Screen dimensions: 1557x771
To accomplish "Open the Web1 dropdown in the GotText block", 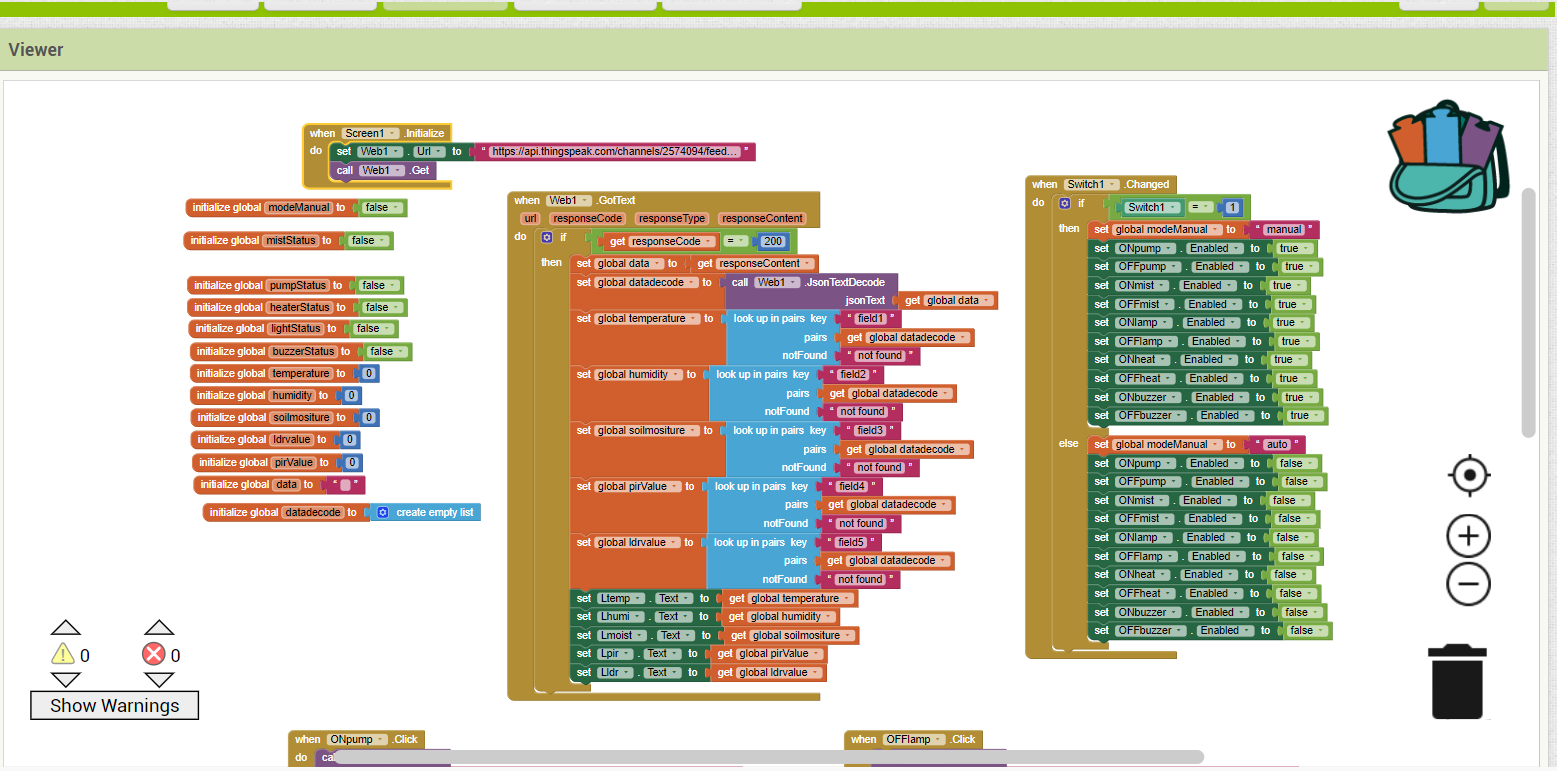I will [x=569, y=199].
